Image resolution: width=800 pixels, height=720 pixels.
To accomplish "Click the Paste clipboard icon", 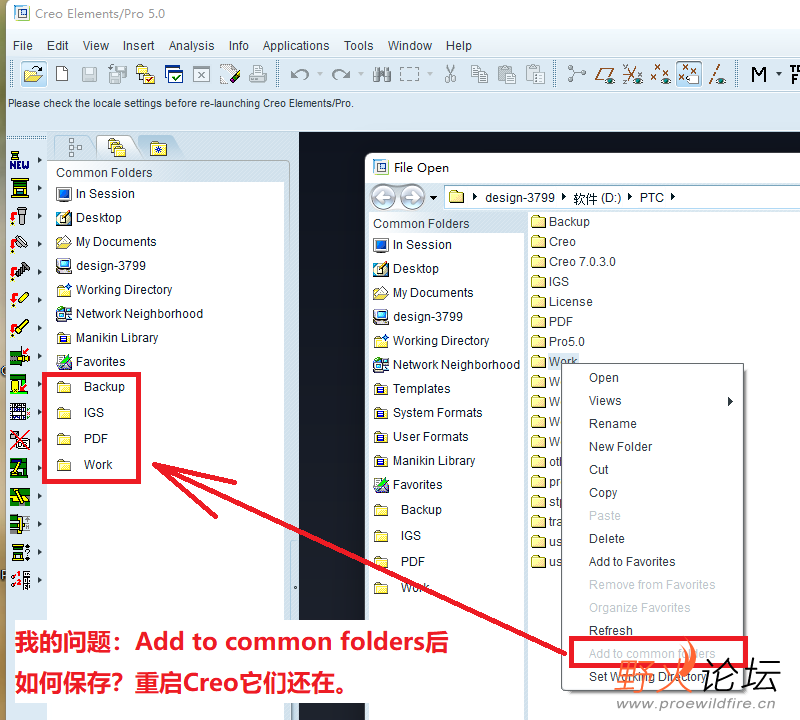I will (x=507, y=75).
